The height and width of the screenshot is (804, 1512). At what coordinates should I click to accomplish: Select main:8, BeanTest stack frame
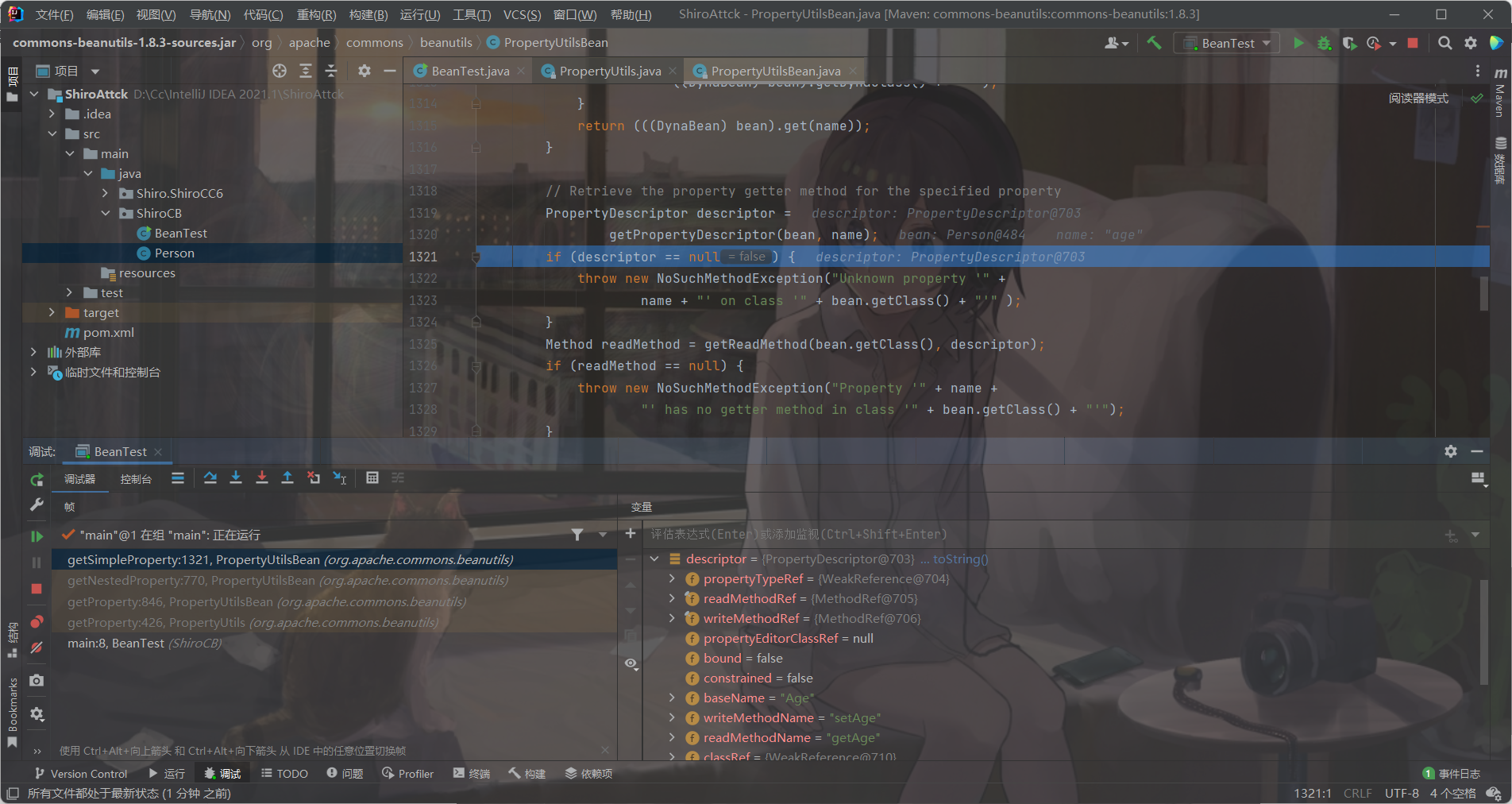[x=334, y=643]
